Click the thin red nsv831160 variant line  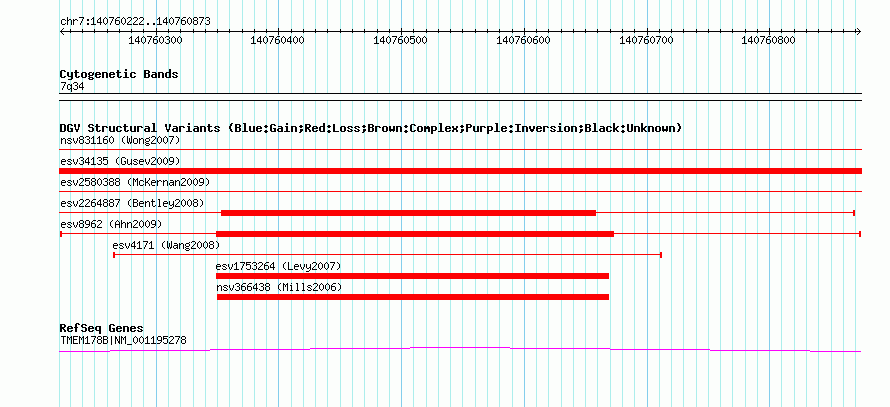tap(460, 150)
